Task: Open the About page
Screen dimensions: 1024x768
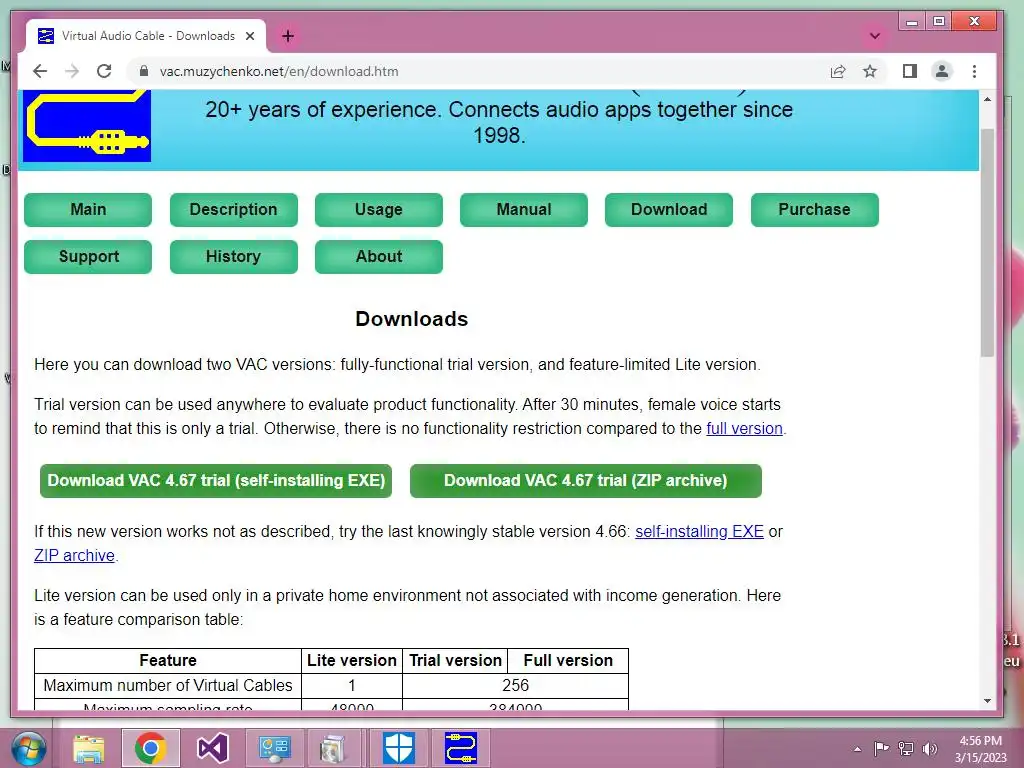Action: 379,257
